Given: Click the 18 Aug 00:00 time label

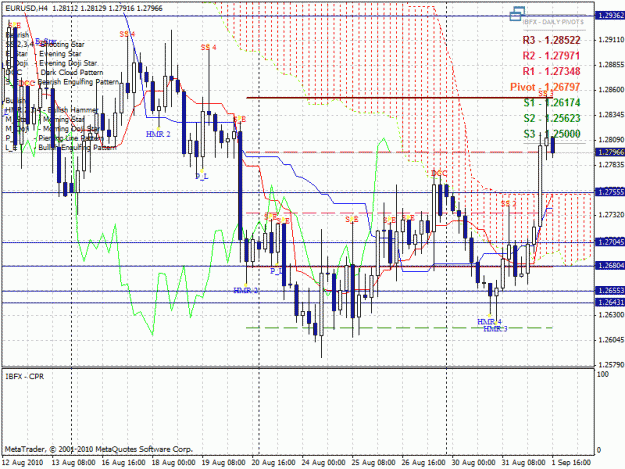Looking at the screenshot, I should pos(173,462).
